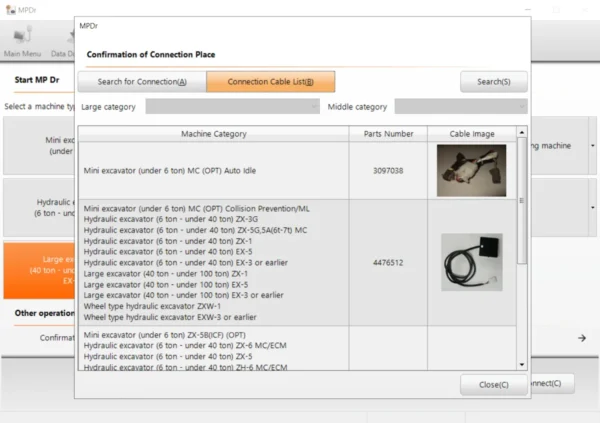Viewport: 600px width, 423px height.
Task: Select Wheel type hydraulic excavator ZXW-1 line
Action: click(x=152, y=306)
